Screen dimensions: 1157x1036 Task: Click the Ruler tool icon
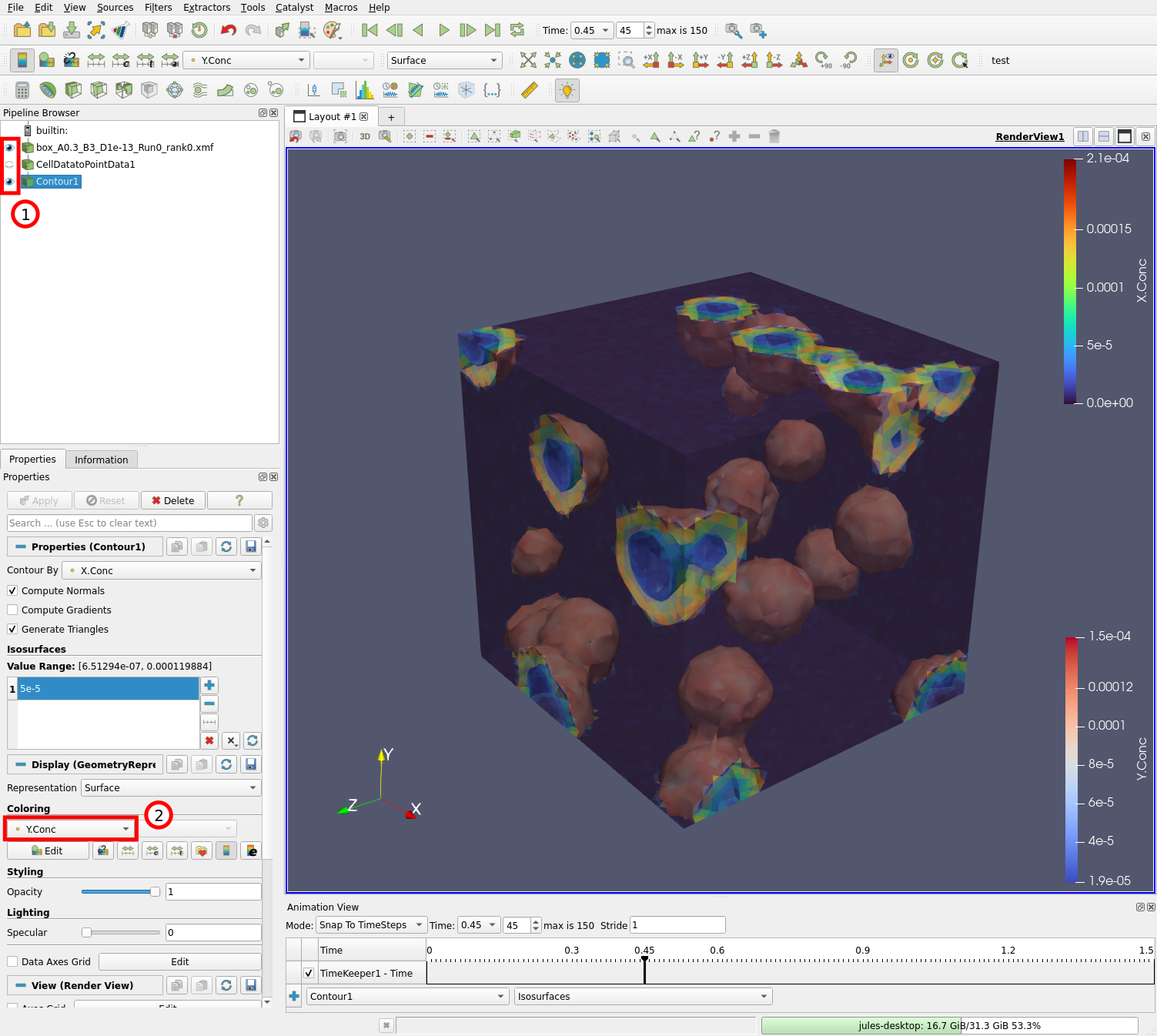530,90
